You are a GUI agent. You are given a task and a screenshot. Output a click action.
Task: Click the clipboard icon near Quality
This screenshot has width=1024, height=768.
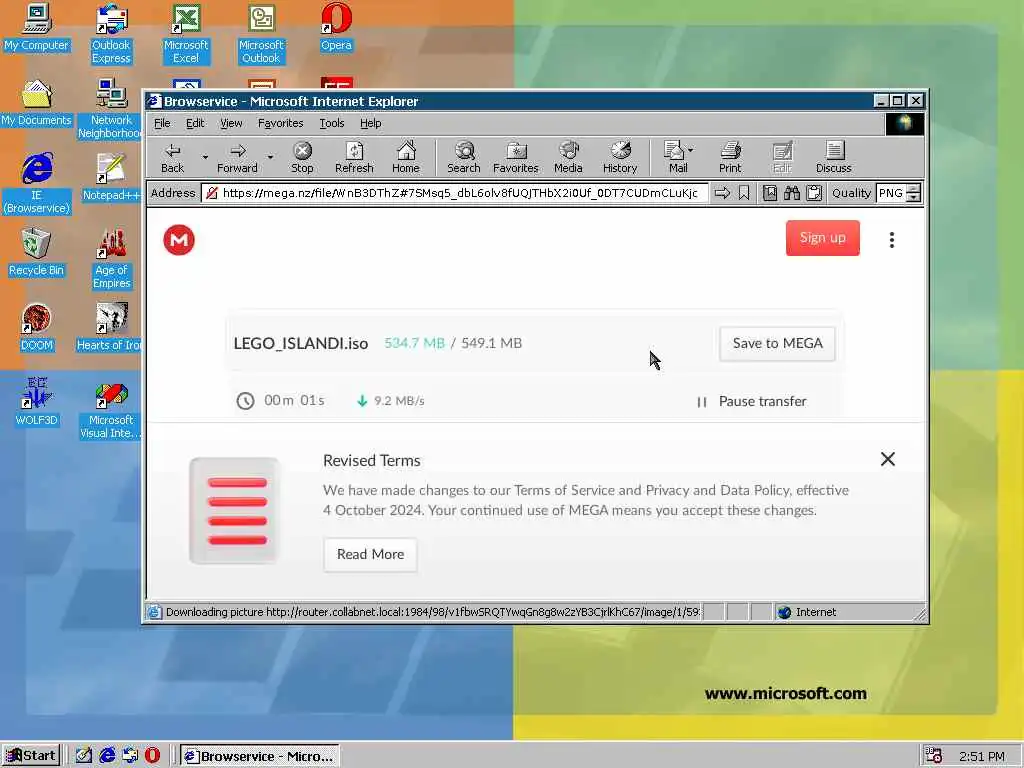(x=814, y=193)
